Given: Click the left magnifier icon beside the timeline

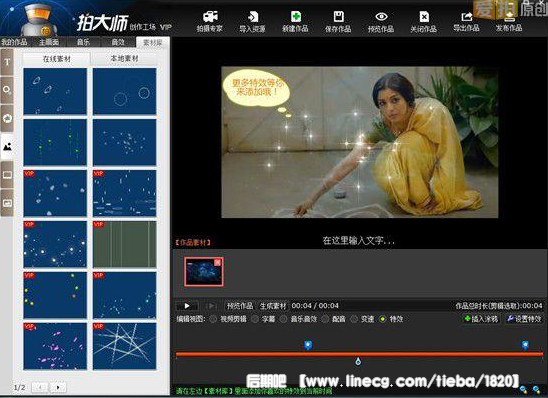Looking at the screenshot, I should [x=523, y=389].
